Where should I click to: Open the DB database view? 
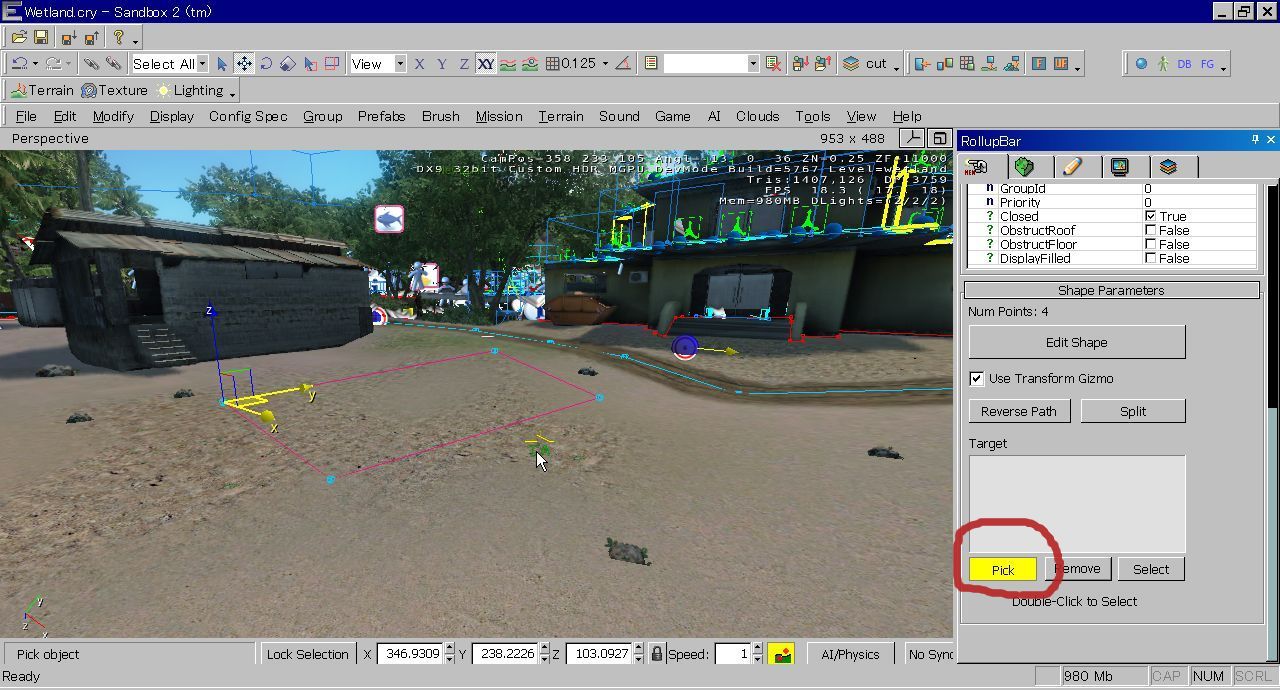pyautogui.click(x=1185, y=63)
